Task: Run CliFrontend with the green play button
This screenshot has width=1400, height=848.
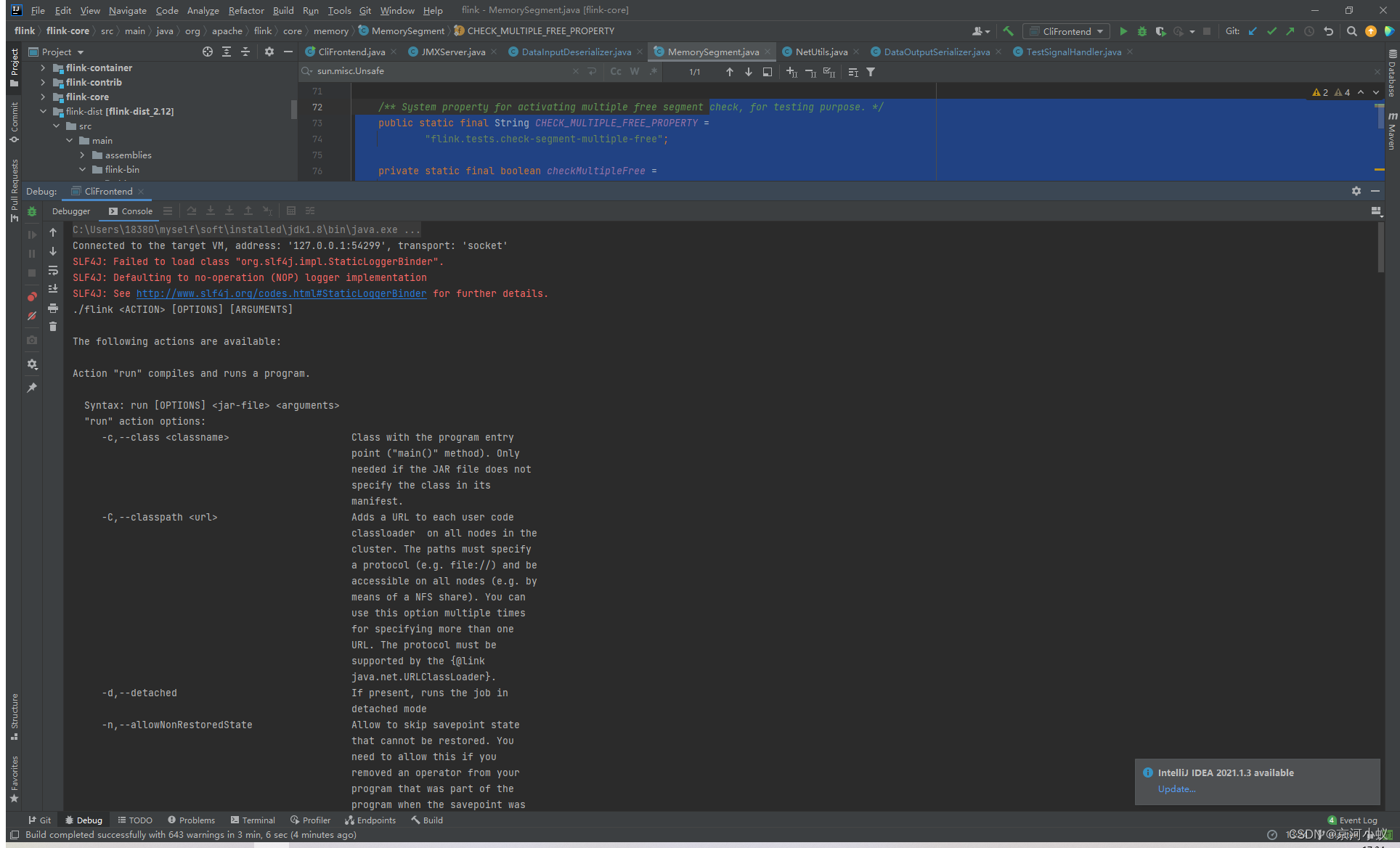Action: click(x=1123, y=31)
